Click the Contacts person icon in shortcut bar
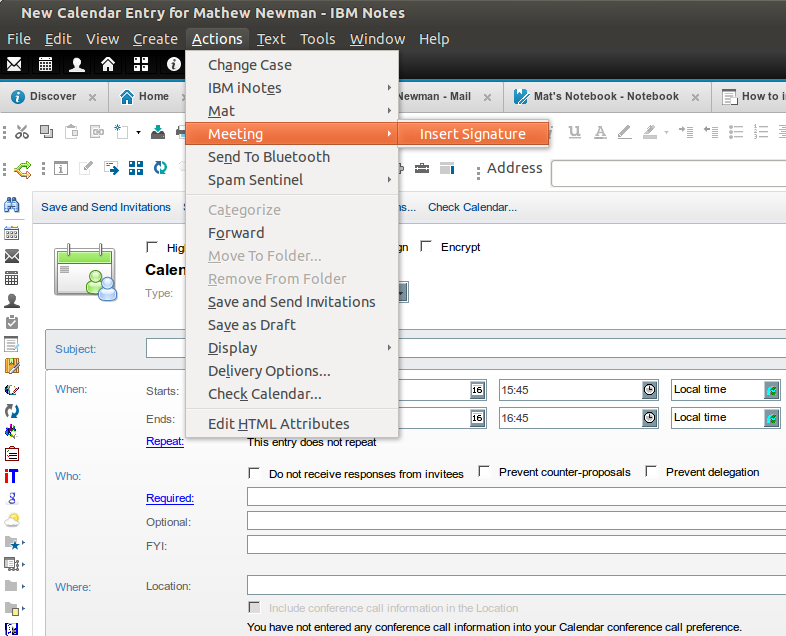 [x=77, y=64]
